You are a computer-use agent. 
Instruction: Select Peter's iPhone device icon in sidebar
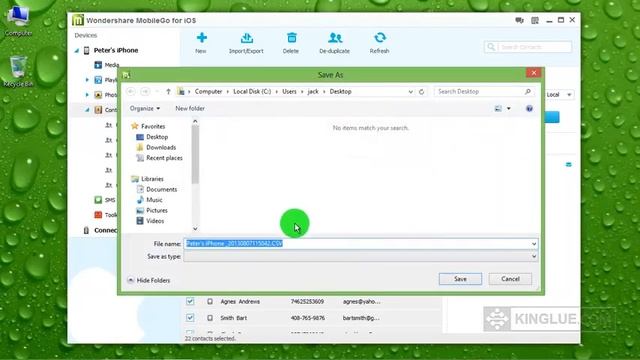tap(87, 50)
